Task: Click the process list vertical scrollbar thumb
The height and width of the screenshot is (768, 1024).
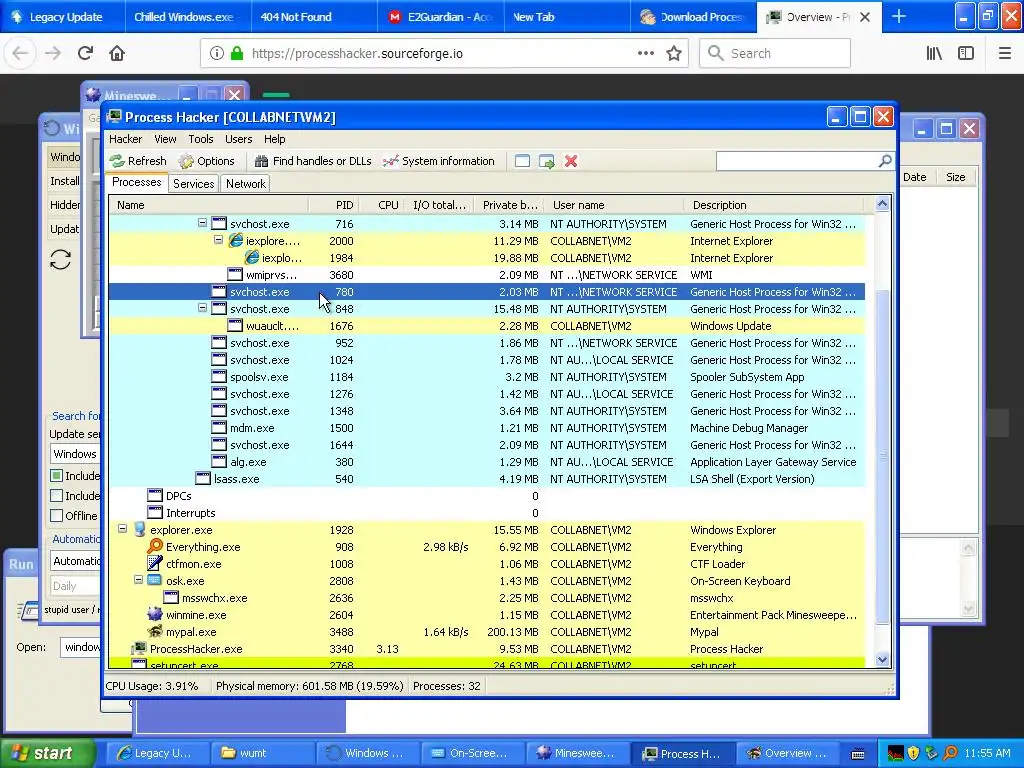Action: click(x=882, y=457)
